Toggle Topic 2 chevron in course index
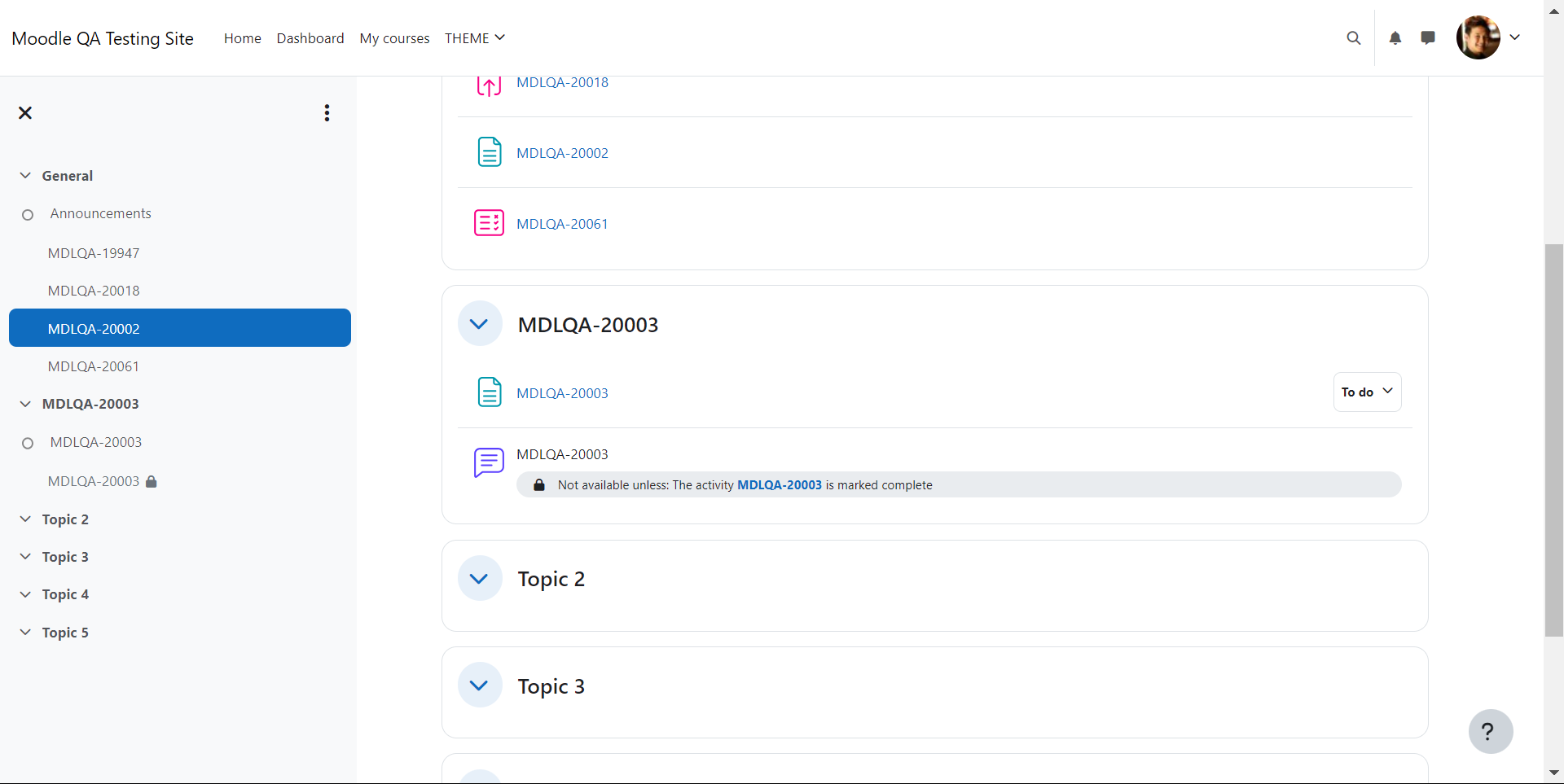The image size is (1564, 784). coord(25,519)
